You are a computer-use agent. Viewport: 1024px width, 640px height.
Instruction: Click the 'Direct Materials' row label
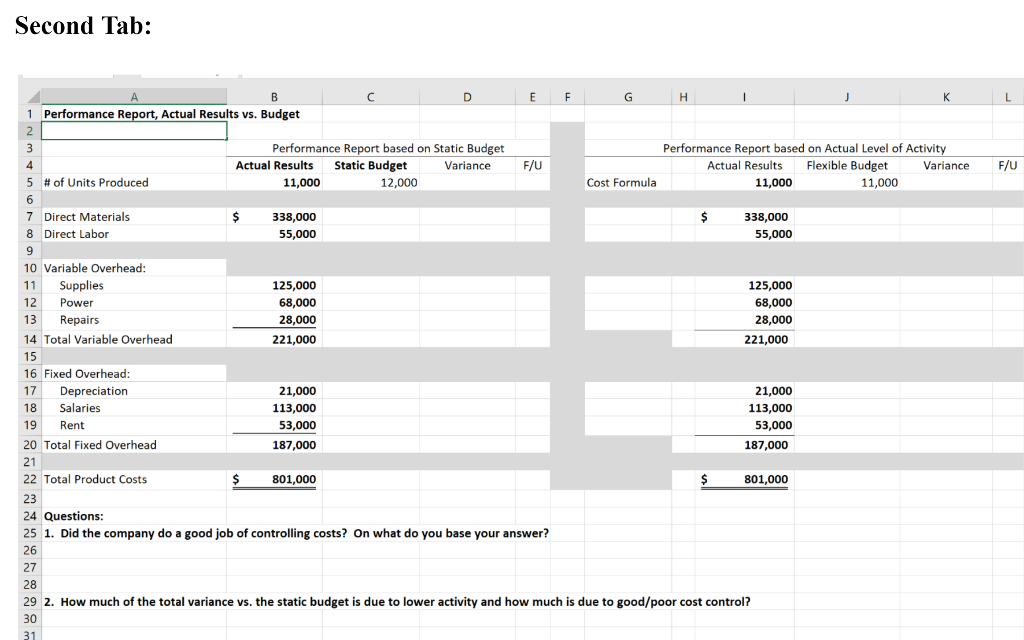tap(87, 216)
